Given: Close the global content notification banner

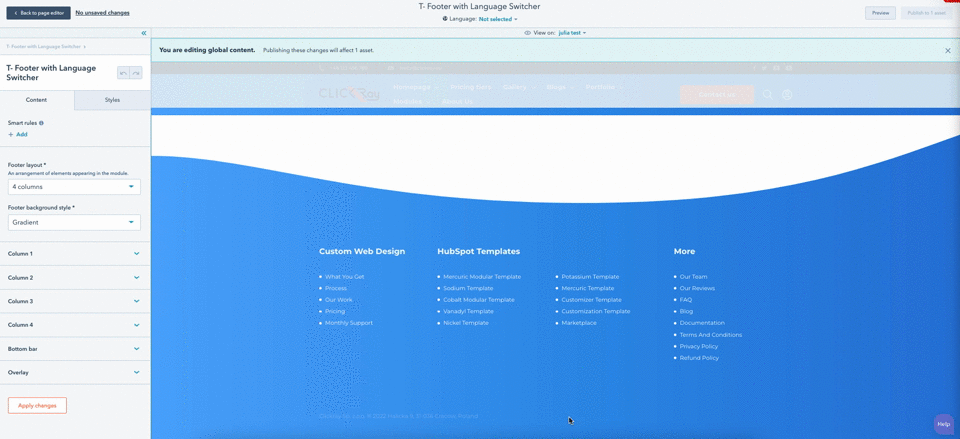Looking at the screenshot, I should (948, 51).
